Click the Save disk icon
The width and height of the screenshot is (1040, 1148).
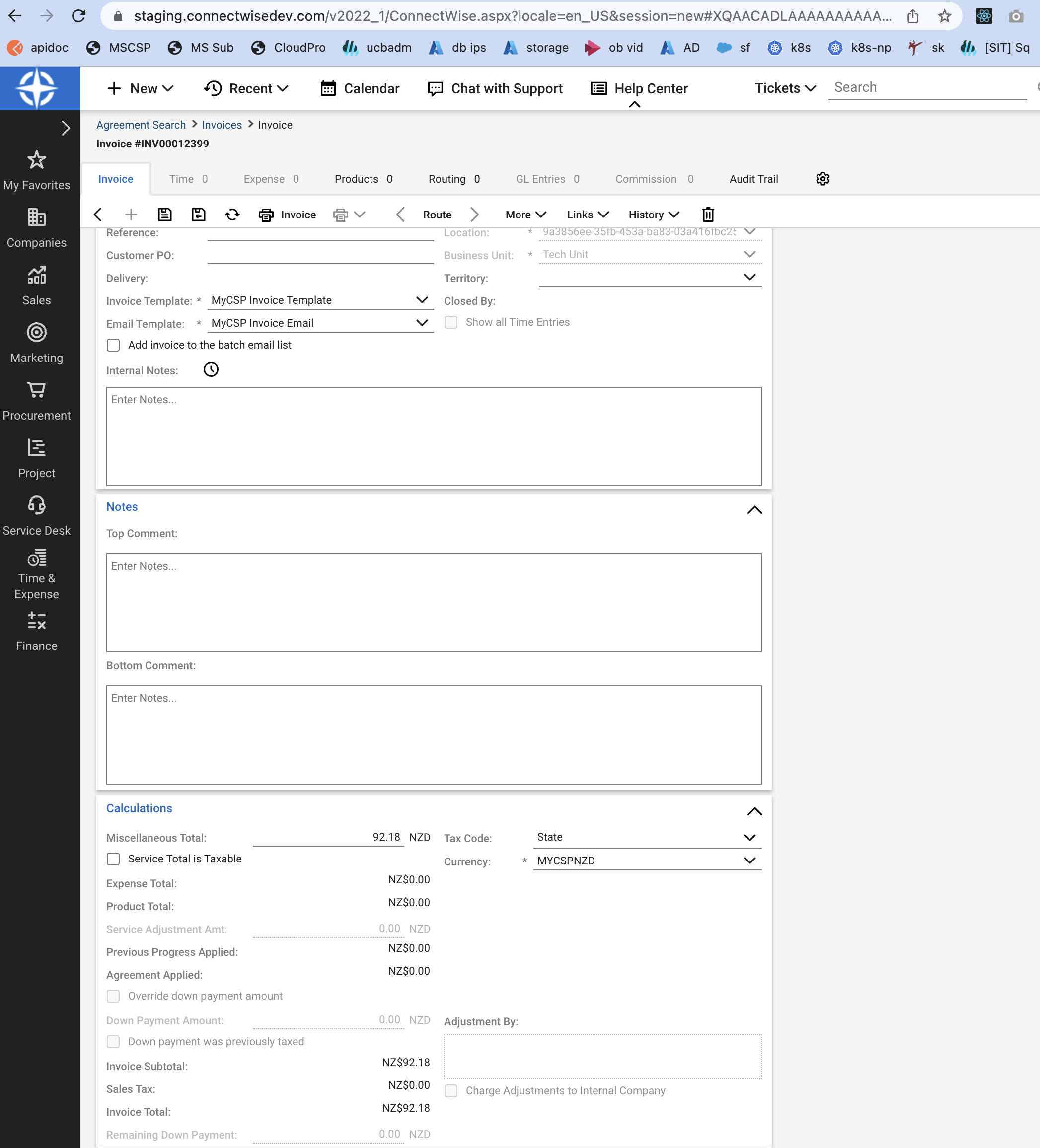pyautogui.click(x=164, y=215)
